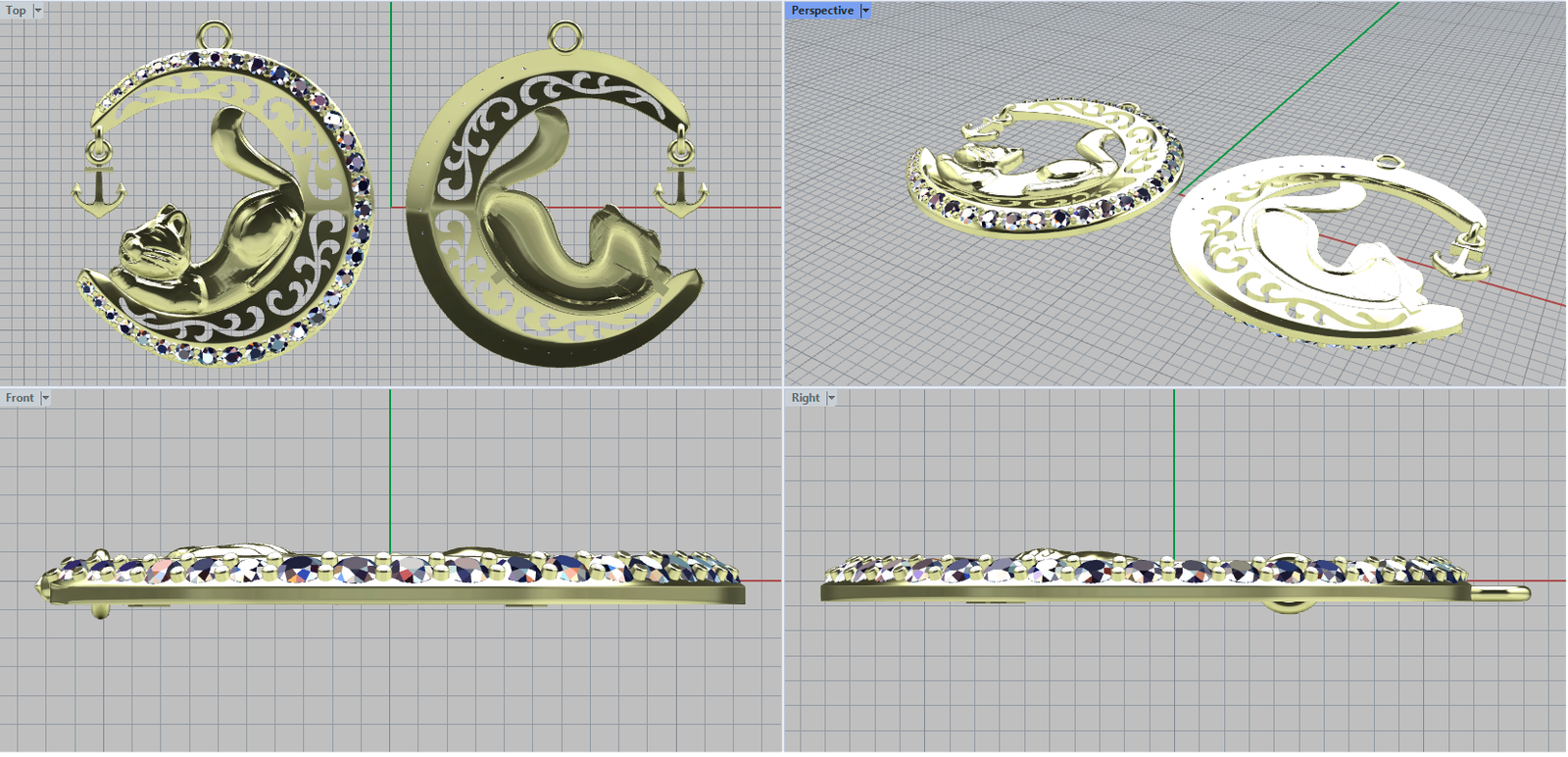The image size is (1568, 757).
Task: Activate the Right viewport title label
Action: coord(805,398)
